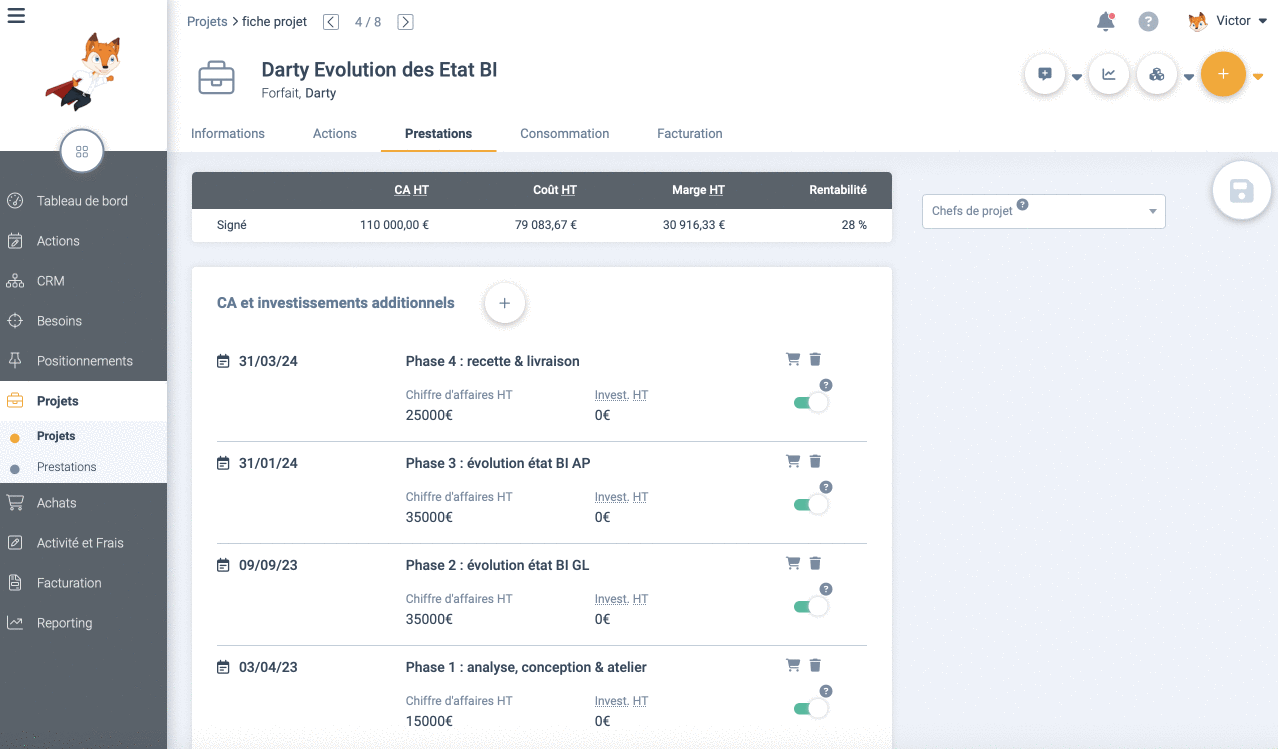Click the 25000€ revenue value
This screenshot has width=1278, height=749.
pos(429,415)
